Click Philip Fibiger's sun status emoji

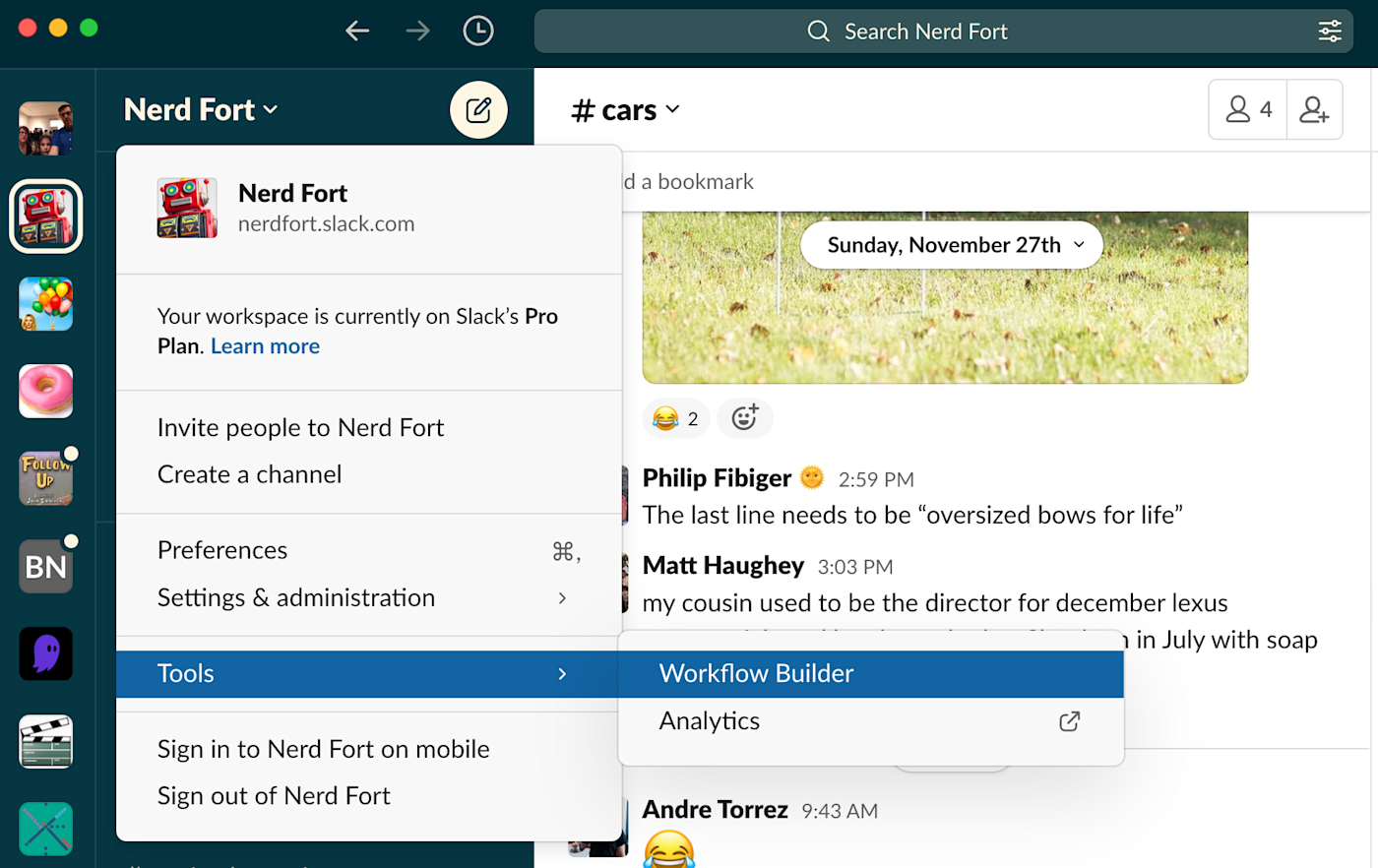pyautogui.click(x=812, y=478)
